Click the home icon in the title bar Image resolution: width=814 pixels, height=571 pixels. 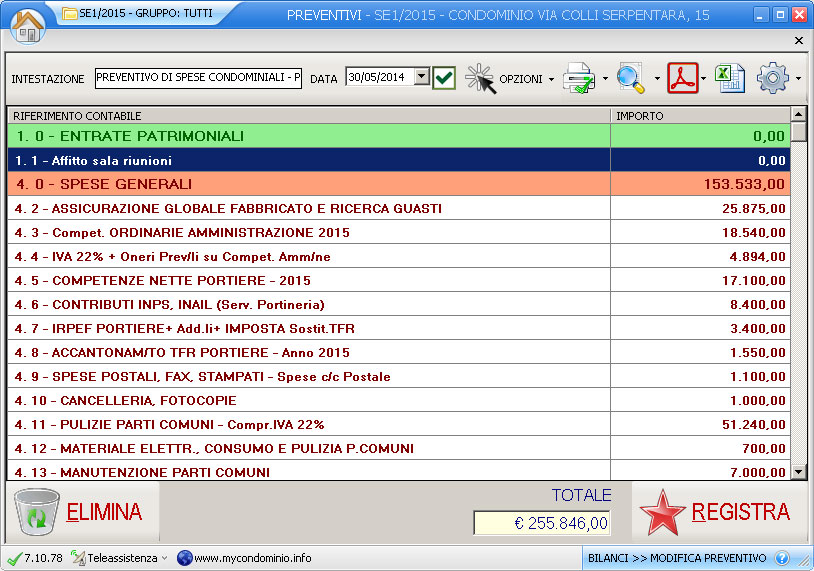[28, 25]
